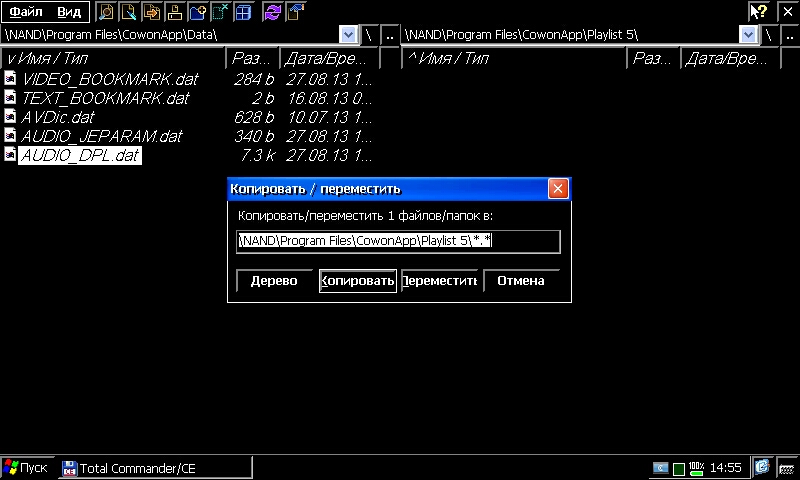The image size is (800, 480).
Task: Select TEXT_BOOKMARK.dat file
Action: (x=105, y=97)
